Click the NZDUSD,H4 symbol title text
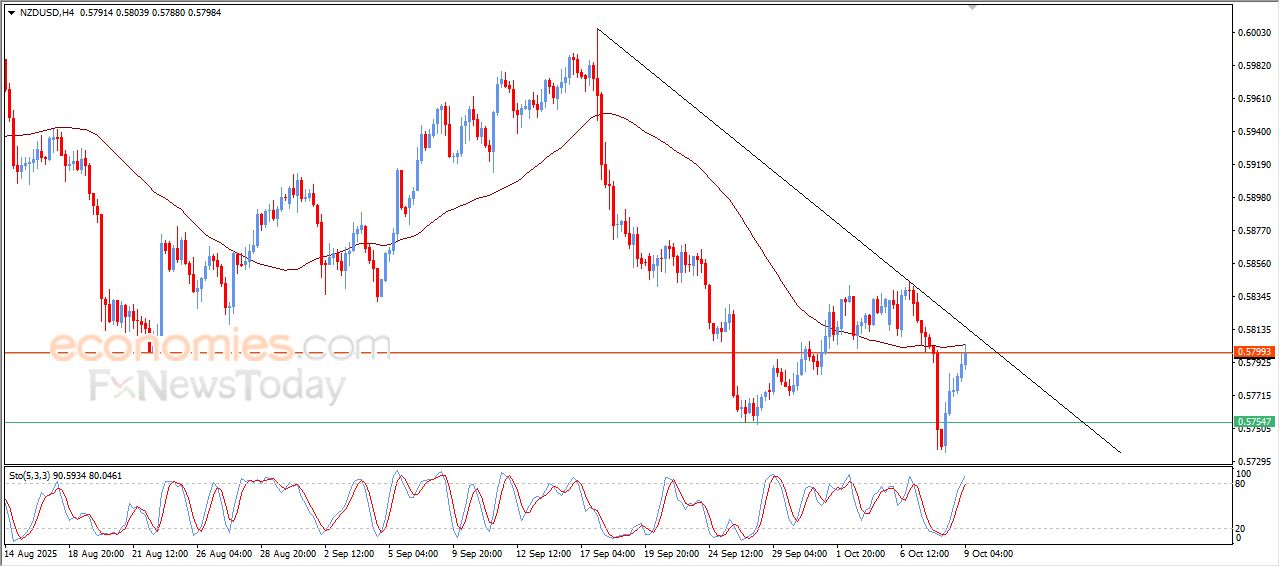 [x=47, y=12]
